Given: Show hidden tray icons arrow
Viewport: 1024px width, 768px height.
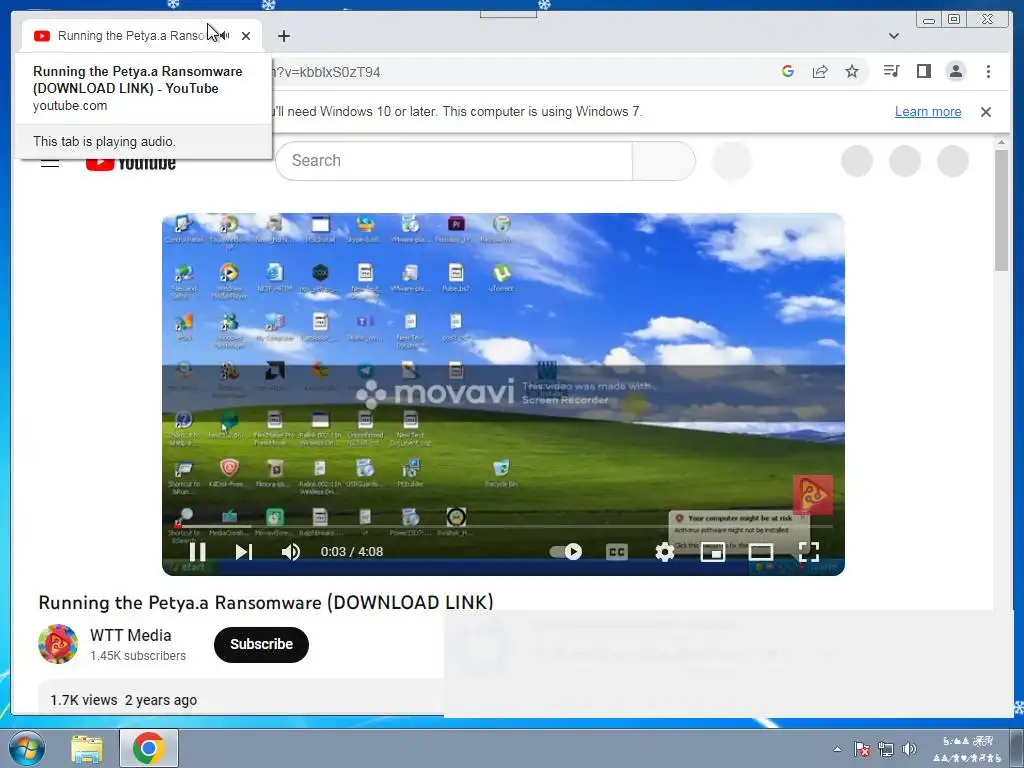Looking at the screenshot, I should click(x=837, y=749).
